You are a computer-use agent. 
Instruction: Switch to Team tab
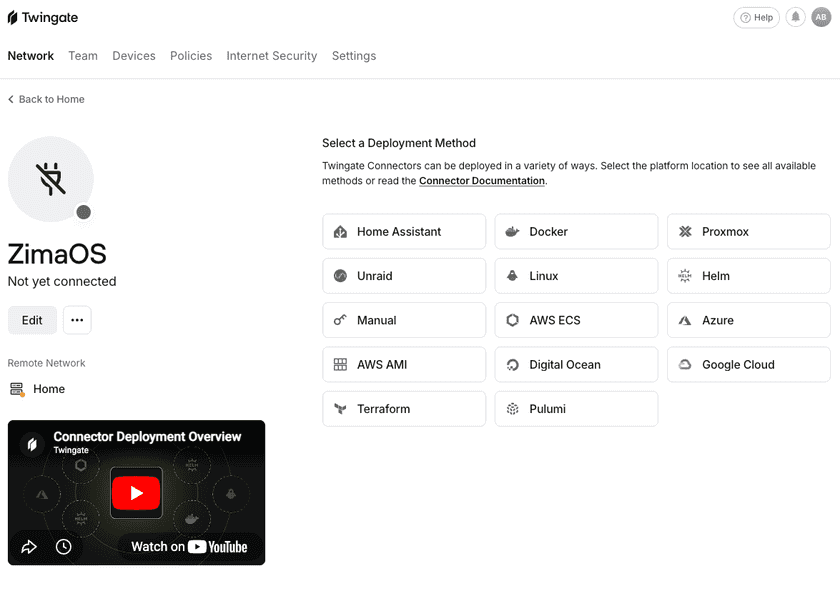click(83, 56)
